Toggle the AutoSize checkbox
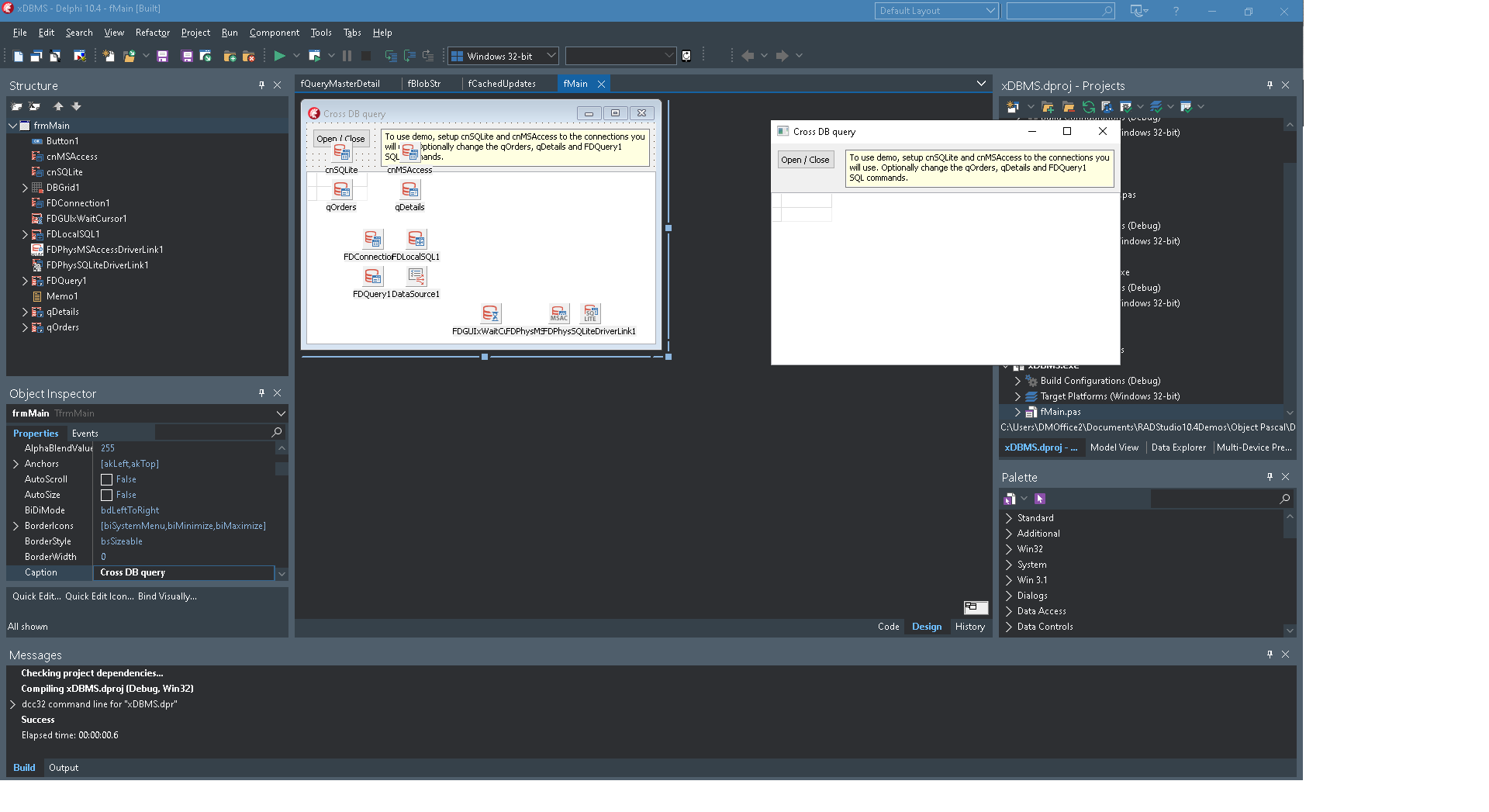1489x812 pixels. 107,495
